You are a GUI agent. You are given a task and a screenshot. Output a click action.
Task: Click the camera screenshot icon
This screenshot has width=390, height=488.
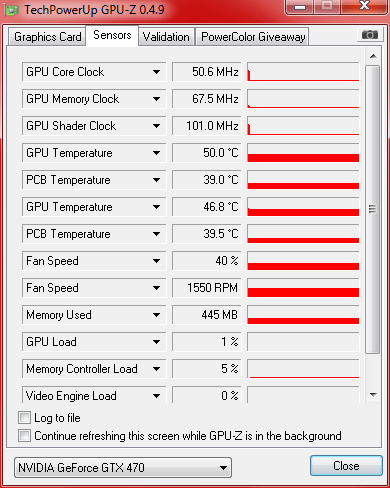pyautogui.click(x=370, y=35)
